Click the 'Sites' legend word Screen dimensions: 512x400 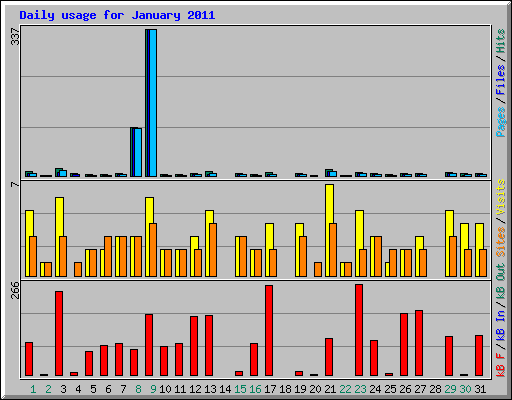pos(501,242)
